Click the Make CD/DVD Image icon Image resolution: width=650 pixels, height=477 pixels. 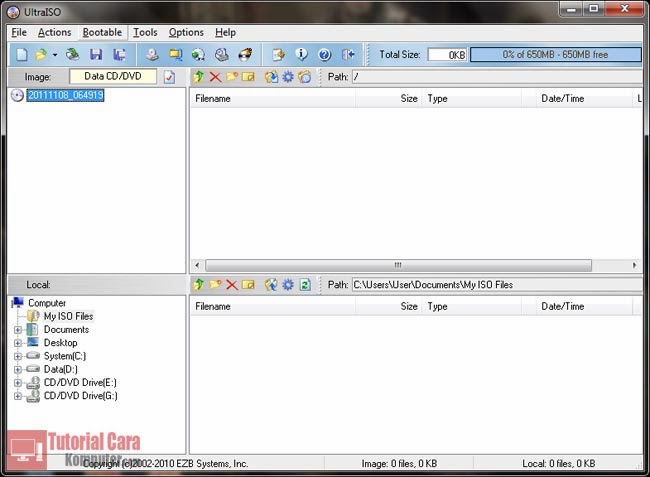(152, 55)
